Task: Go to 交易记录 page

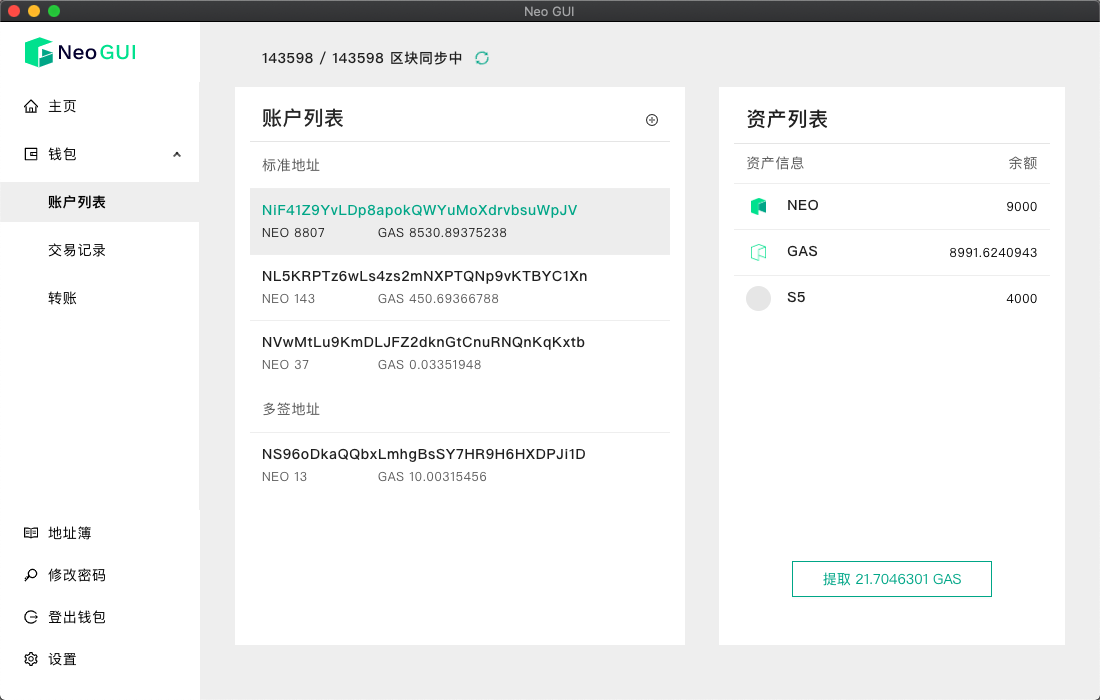Action: [x=77, y=250]
